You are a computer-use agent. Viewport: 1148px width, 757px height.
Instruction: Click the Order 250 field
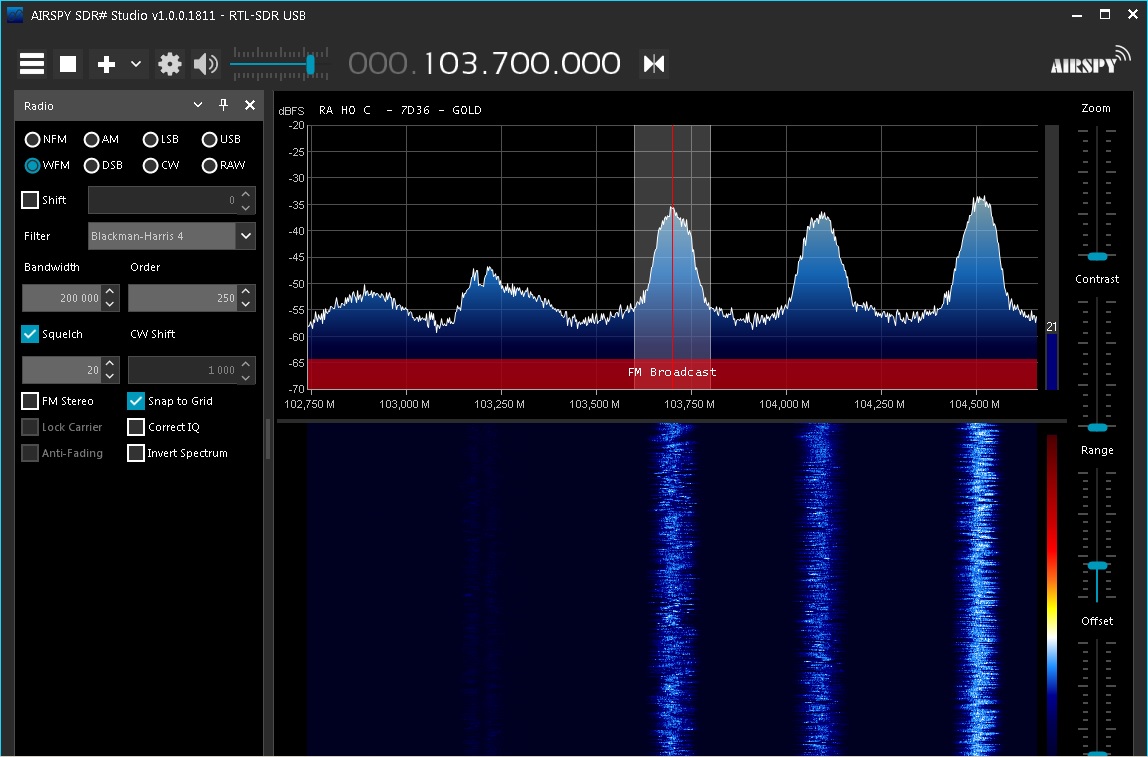[x=182, y=298]
